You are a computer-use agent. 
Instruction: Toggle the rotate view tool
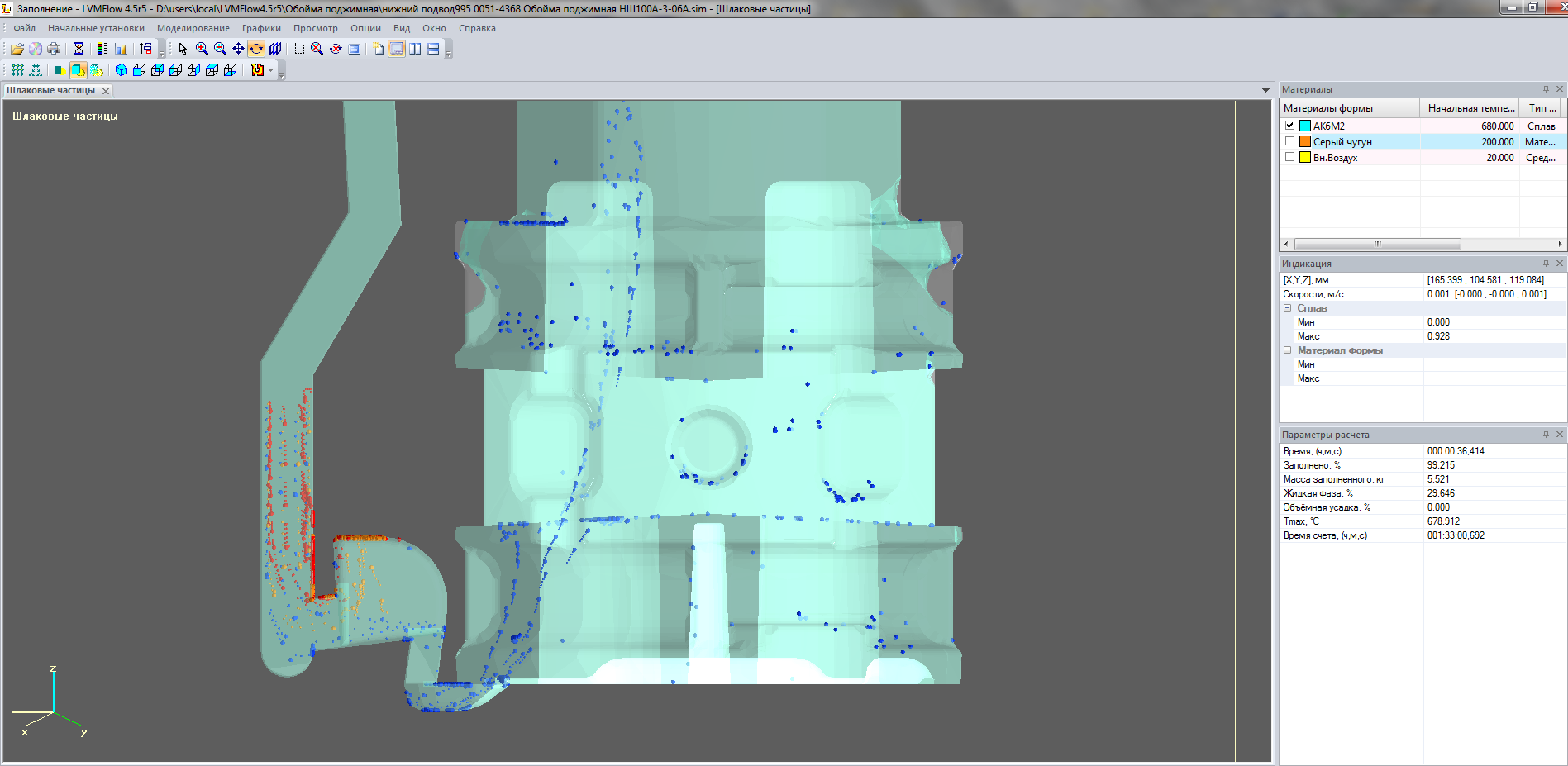[x=256, y=49]
